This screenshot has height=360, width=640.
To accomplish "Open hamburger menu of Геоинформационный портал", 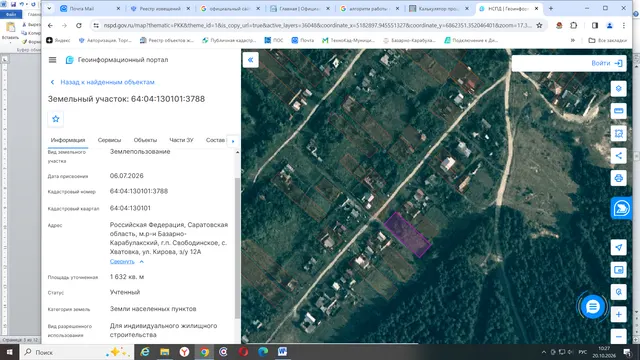I will [52, 60].
